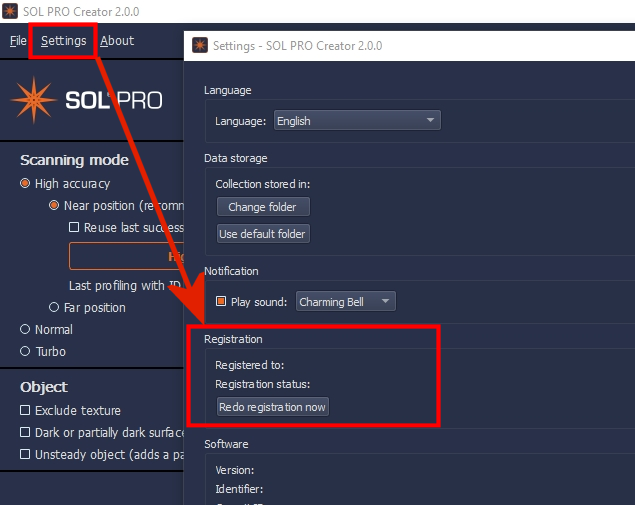Select Near position radio option

(53, 205)
